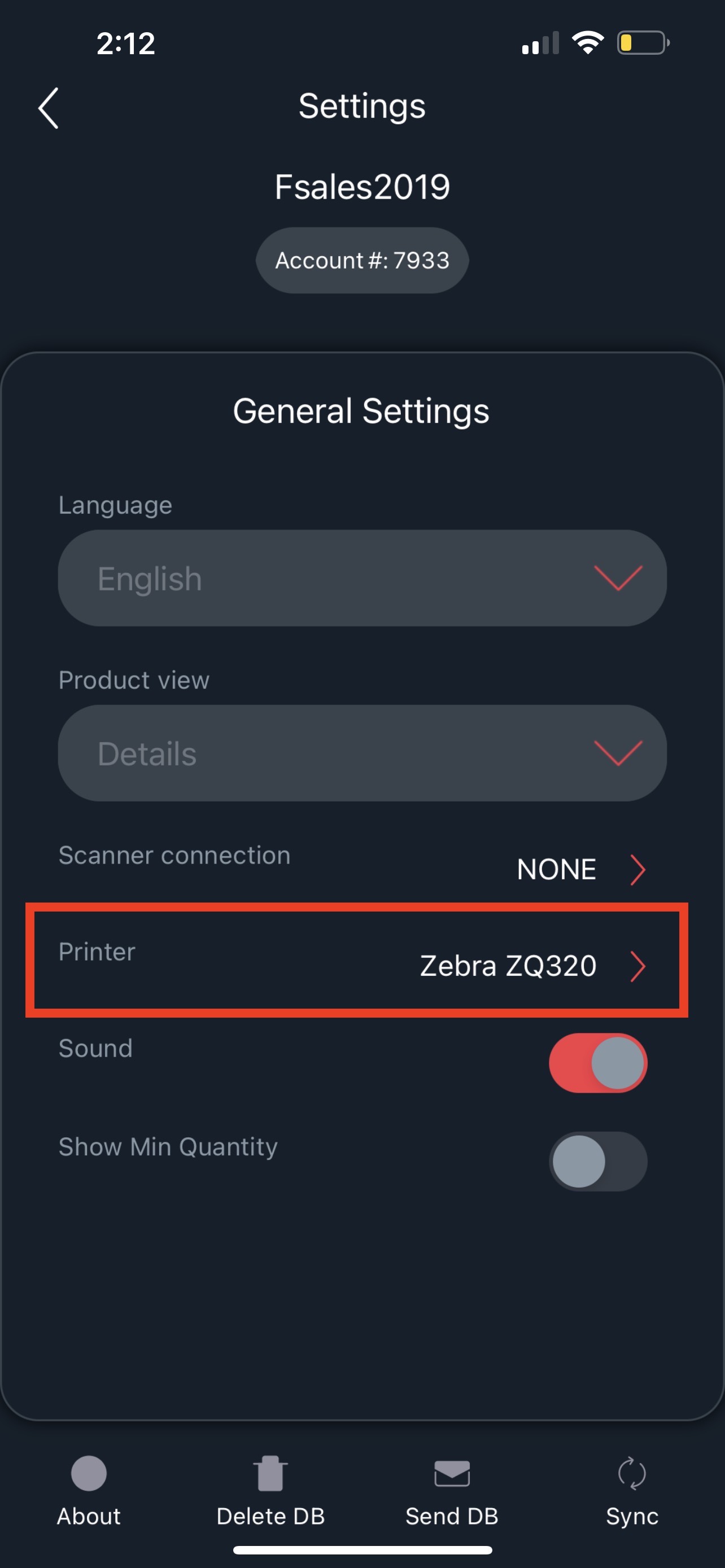
Task: Tap the Send DB envelope icon
Action: tap(452, 1474)
